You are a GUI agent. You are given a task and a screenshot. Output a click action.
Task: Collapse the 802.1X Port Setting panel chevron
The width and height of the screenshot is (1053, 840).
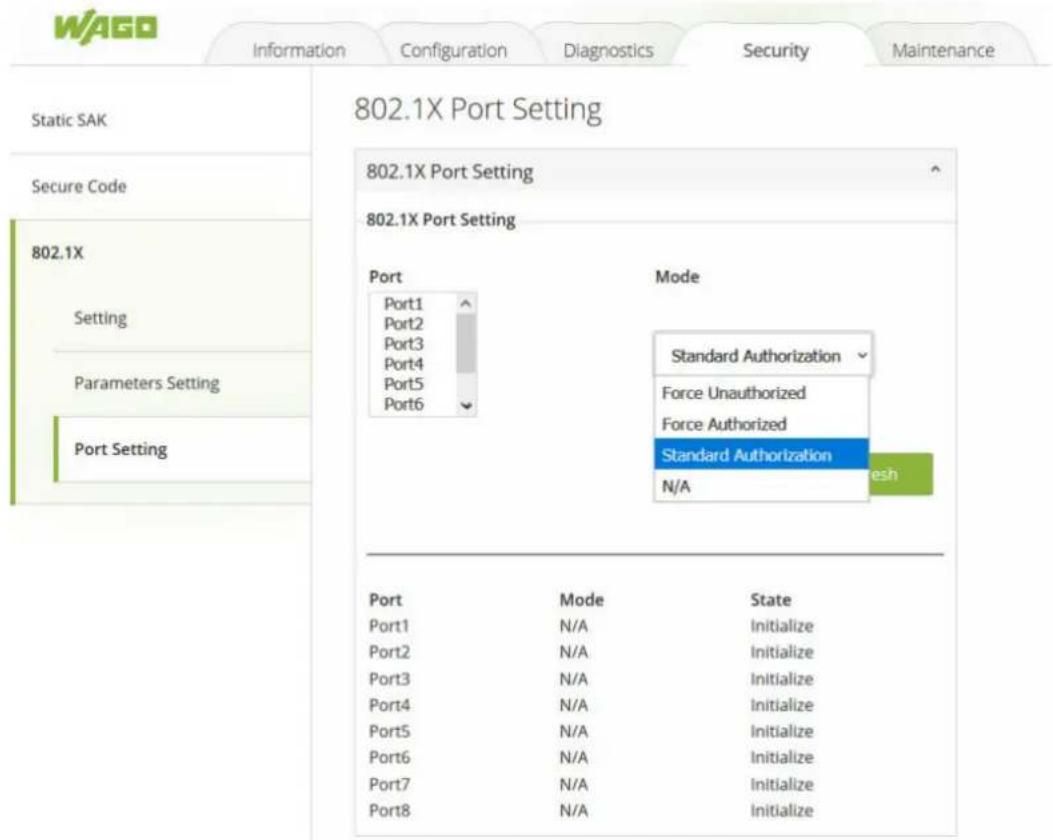pyautogui.click(x=935, y=170)
